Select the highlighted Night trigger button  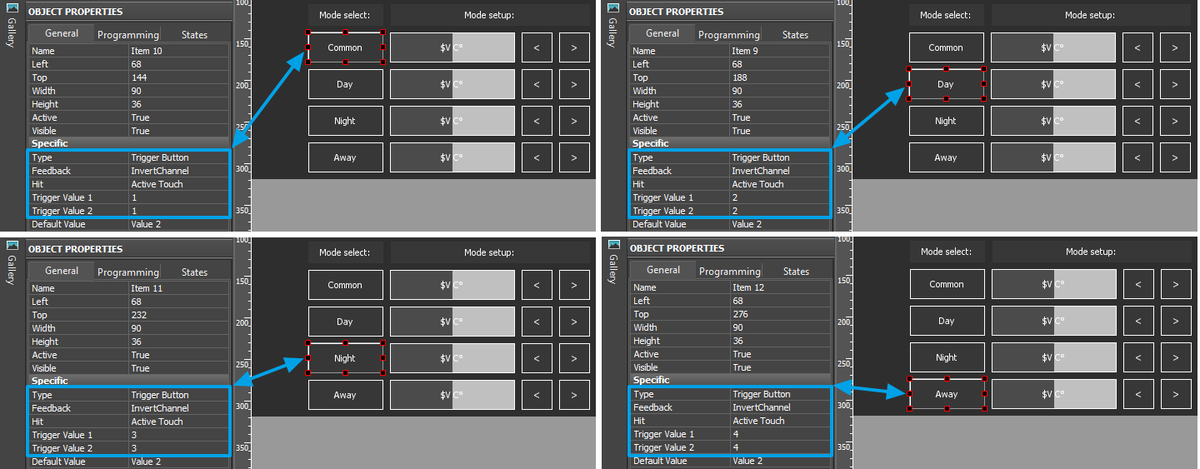tap(344, 358)
